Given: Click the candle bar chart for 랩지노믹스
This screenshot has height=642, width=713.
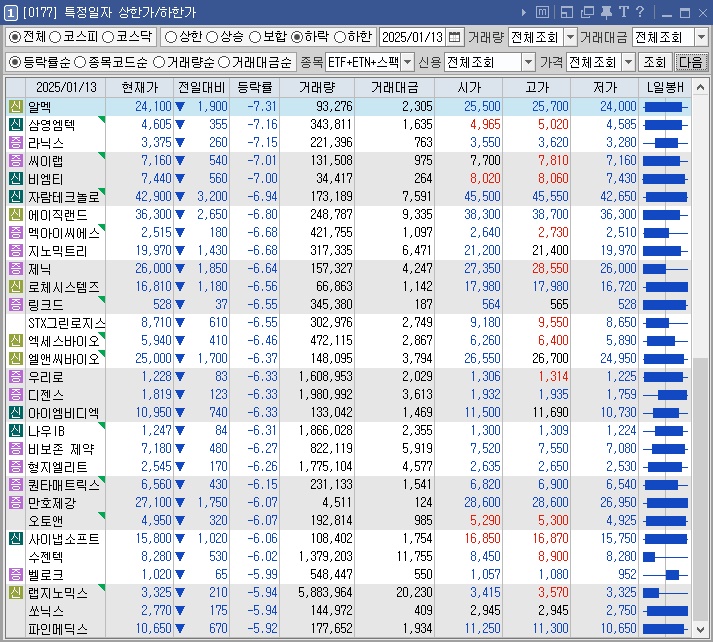Looking at the screenshot, I should click(666, 593).
